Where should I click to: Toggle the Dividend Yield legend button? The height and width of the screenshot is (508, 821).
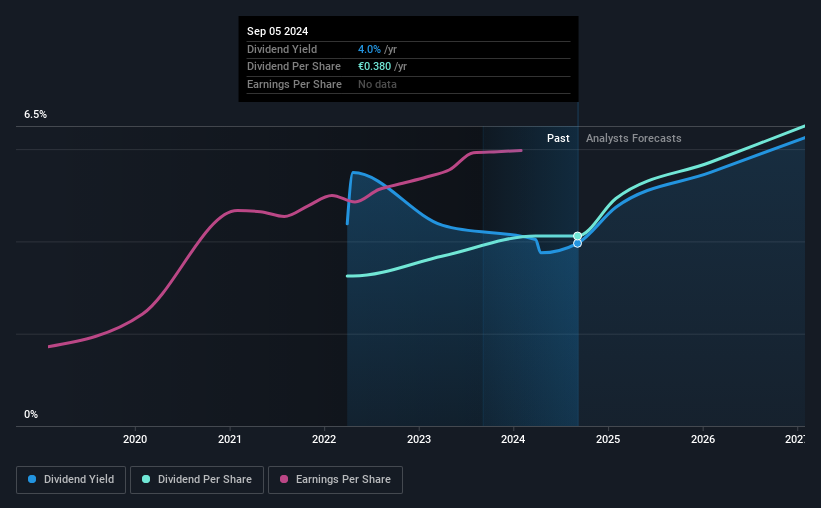71,480
